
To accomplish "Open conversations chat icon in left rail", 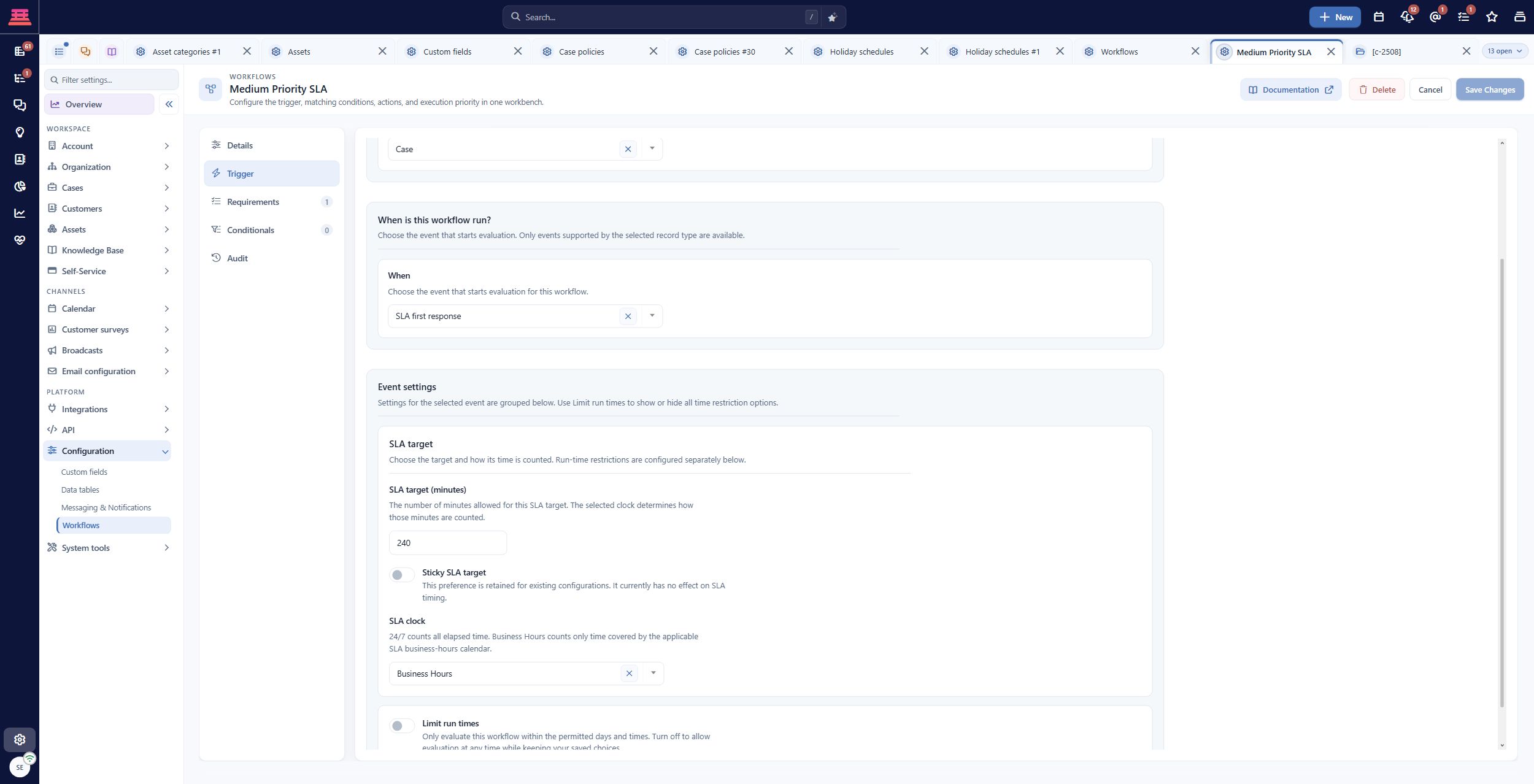I will (20, 105).
